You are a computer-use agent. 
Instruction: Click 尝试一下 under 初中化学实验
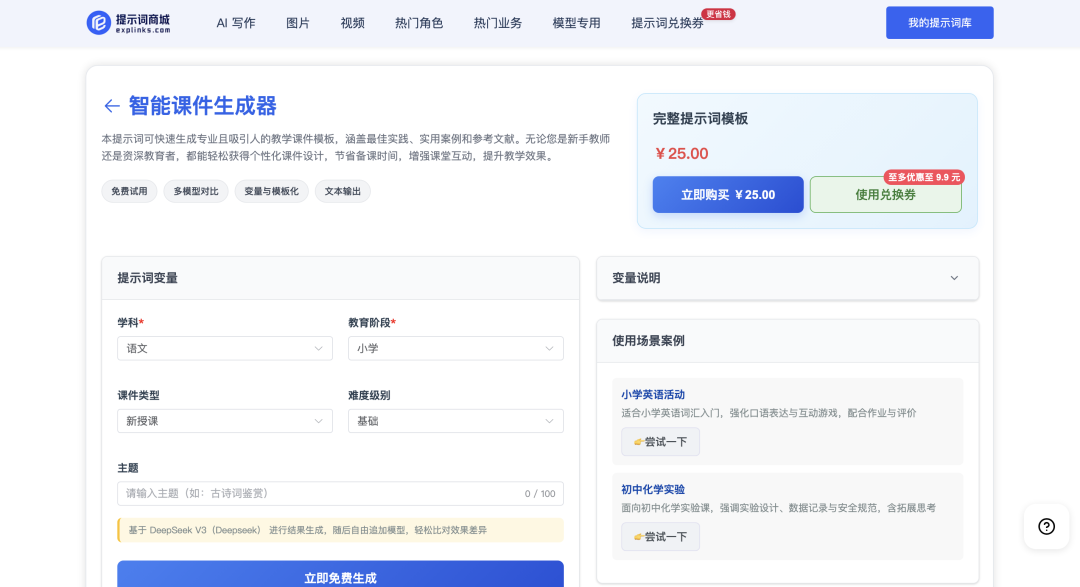(660, 537)
